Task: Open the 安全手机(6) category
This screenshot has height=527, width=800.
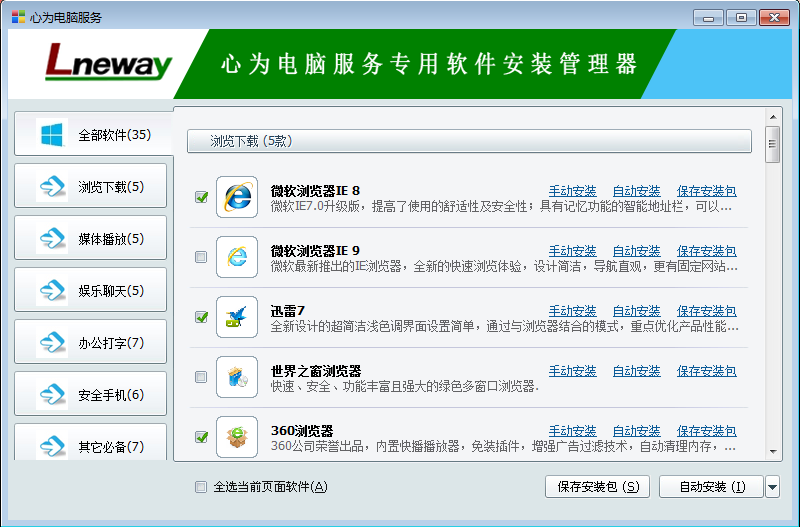Action: coord(91,395)
